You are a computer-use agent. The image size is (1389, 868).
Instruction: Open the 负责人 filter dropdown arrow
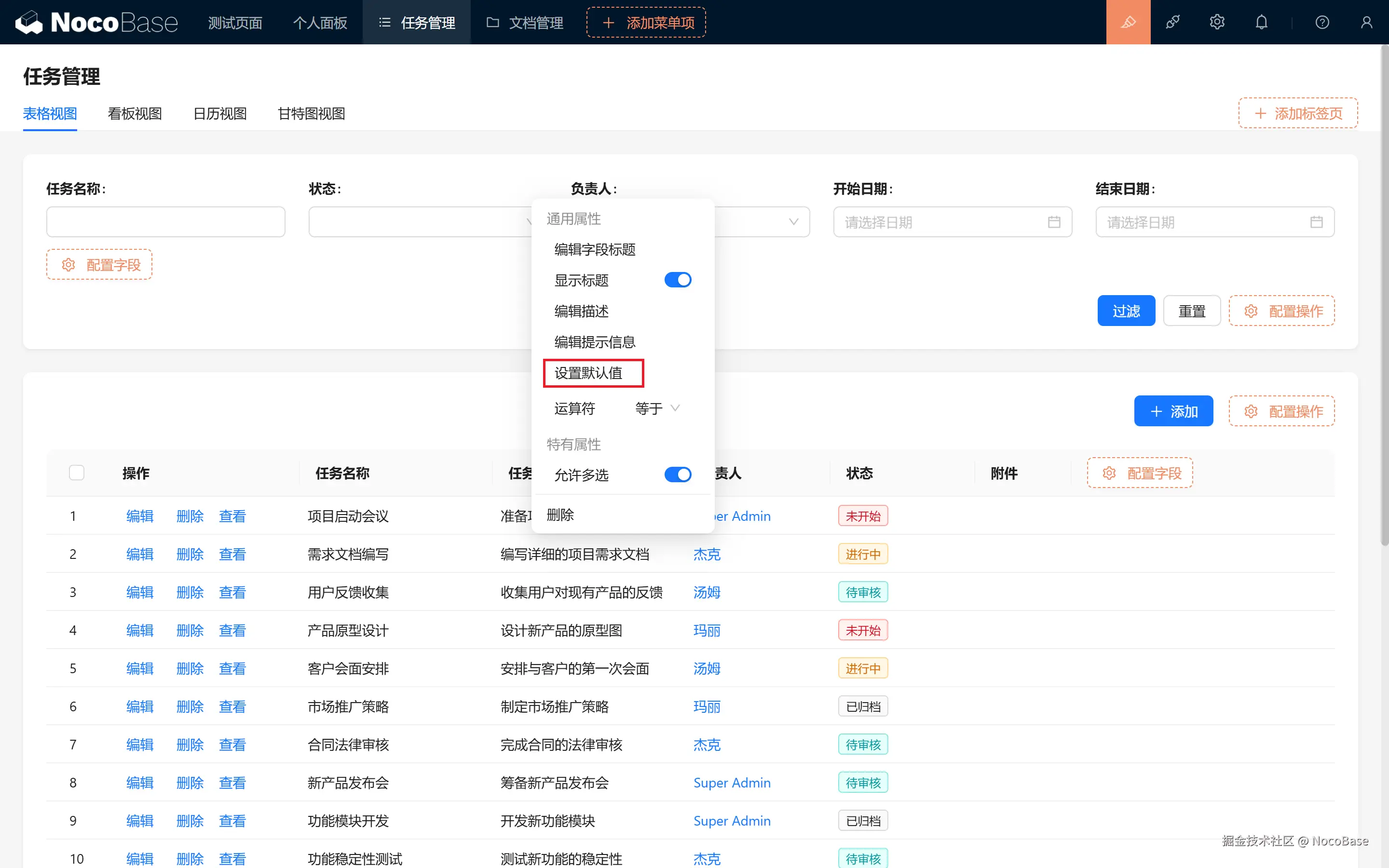click(793, 222)
